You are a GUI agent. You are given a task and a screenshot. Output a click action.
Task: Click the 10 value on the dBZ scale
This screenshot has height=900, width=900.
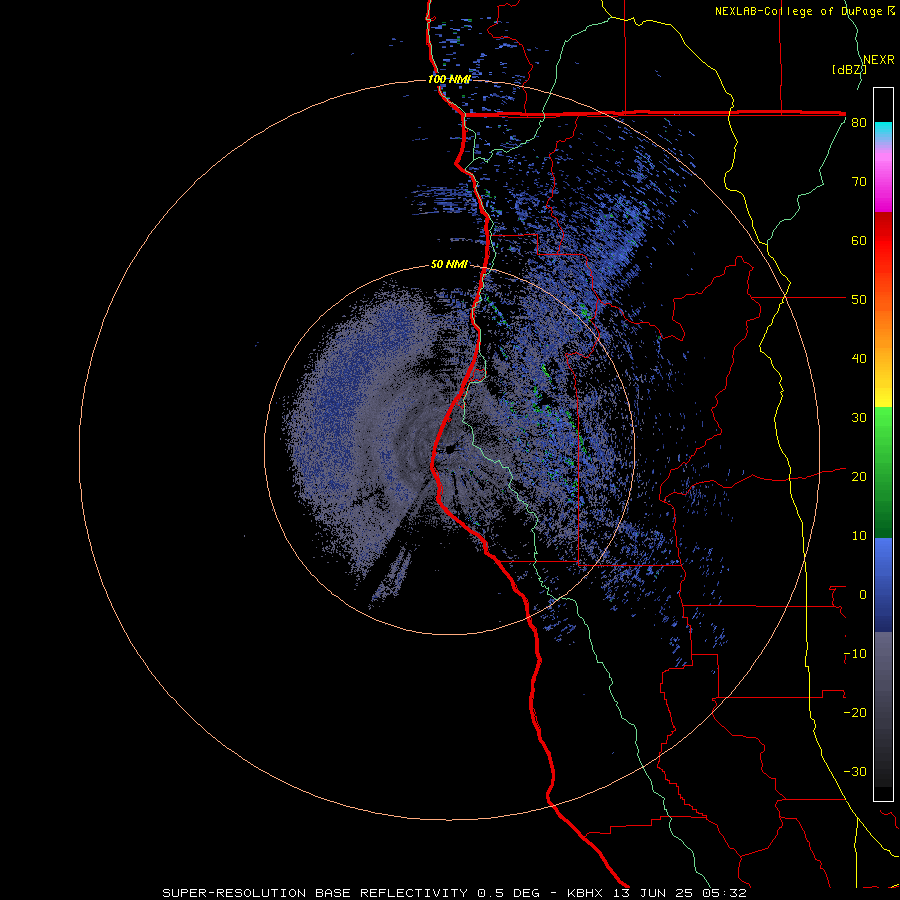coord(859,536)
